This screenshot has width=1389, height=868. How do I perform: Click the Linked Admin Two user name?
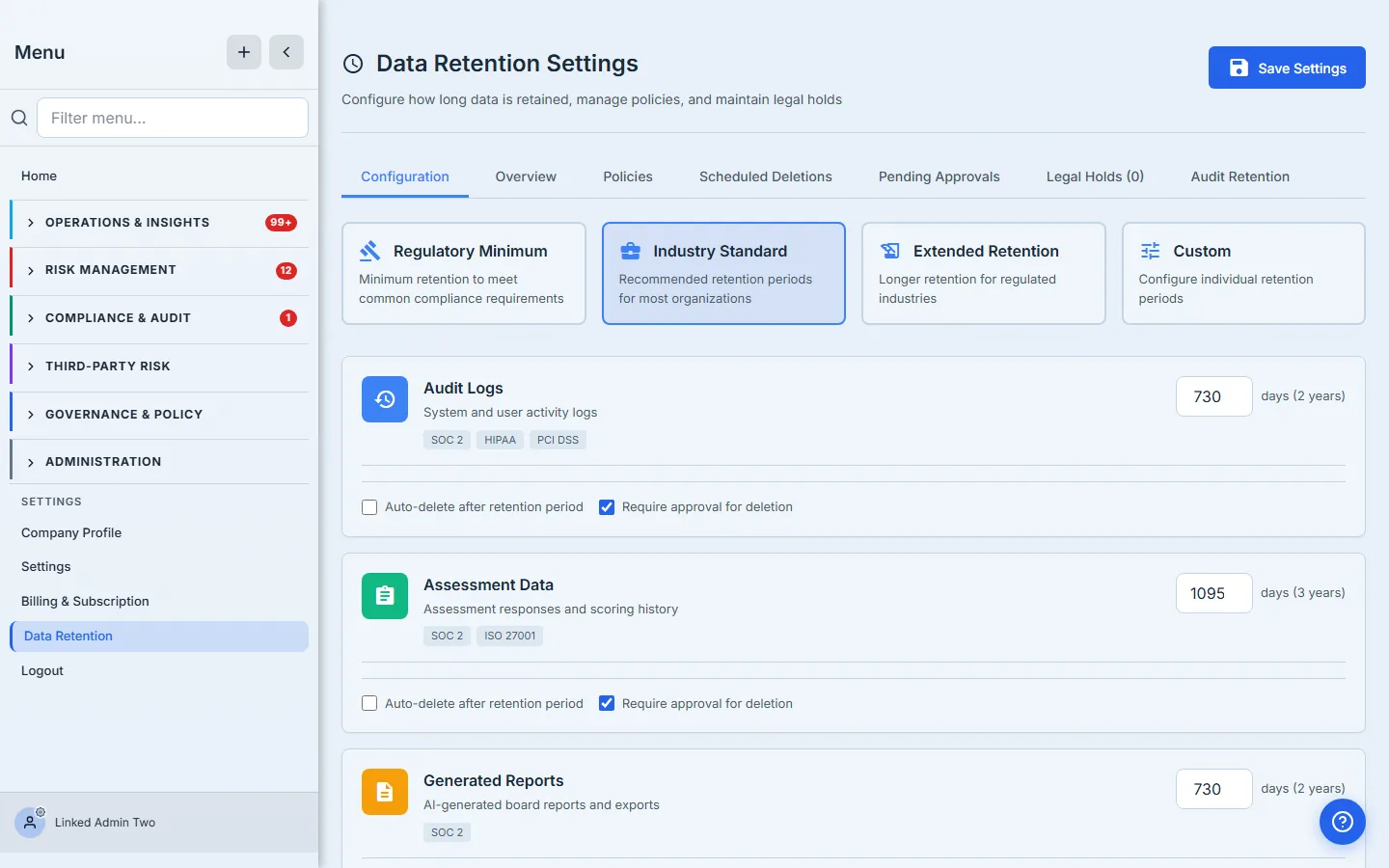pos(105,823)
